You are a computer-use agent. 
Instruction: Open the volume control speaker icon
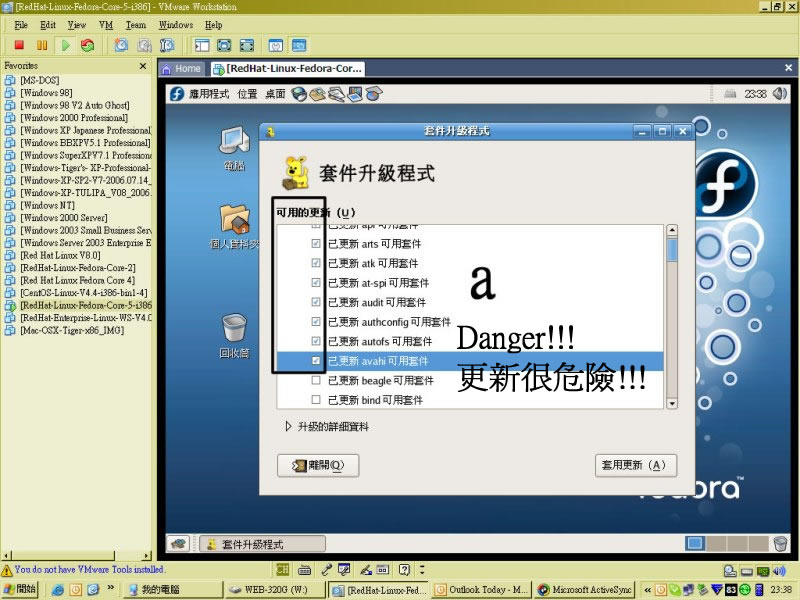pos(780,94)
